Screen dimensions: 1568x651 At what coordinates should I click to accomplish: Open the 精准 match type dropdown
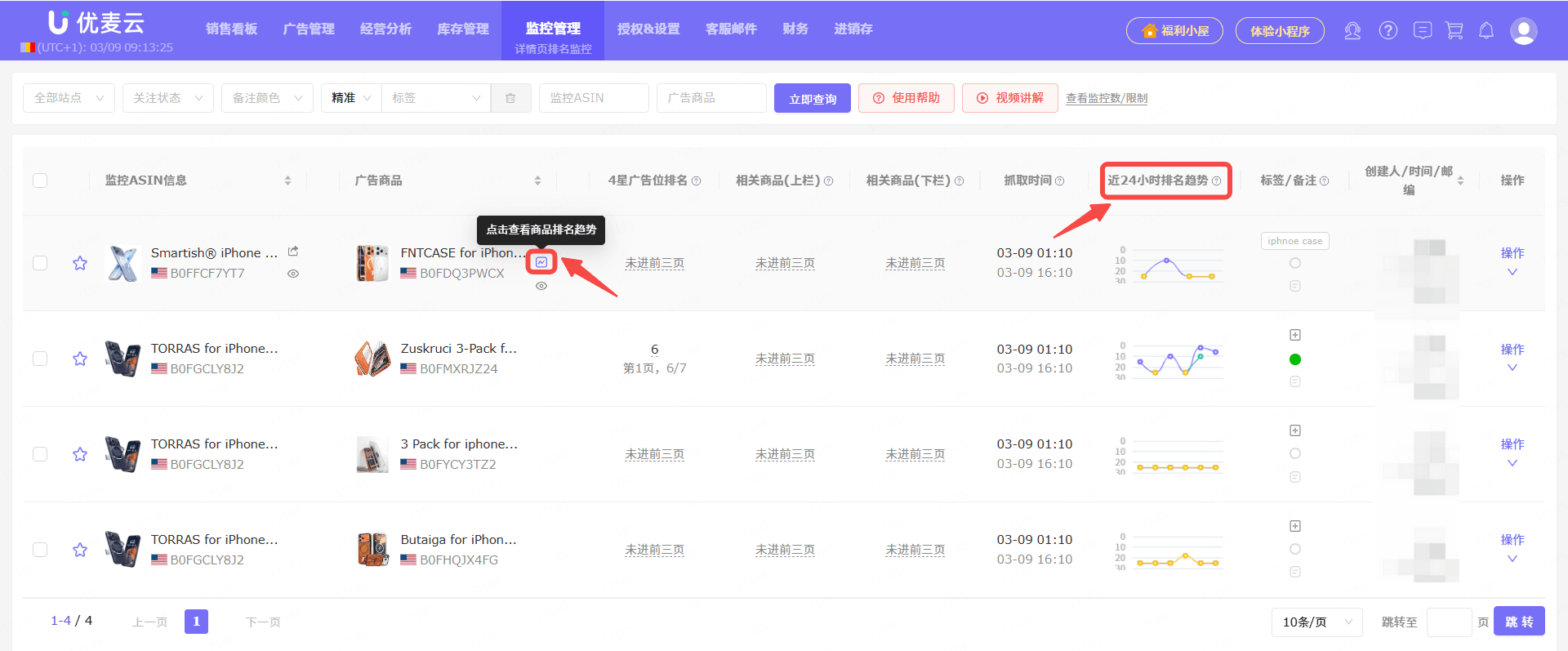[351, 98]
